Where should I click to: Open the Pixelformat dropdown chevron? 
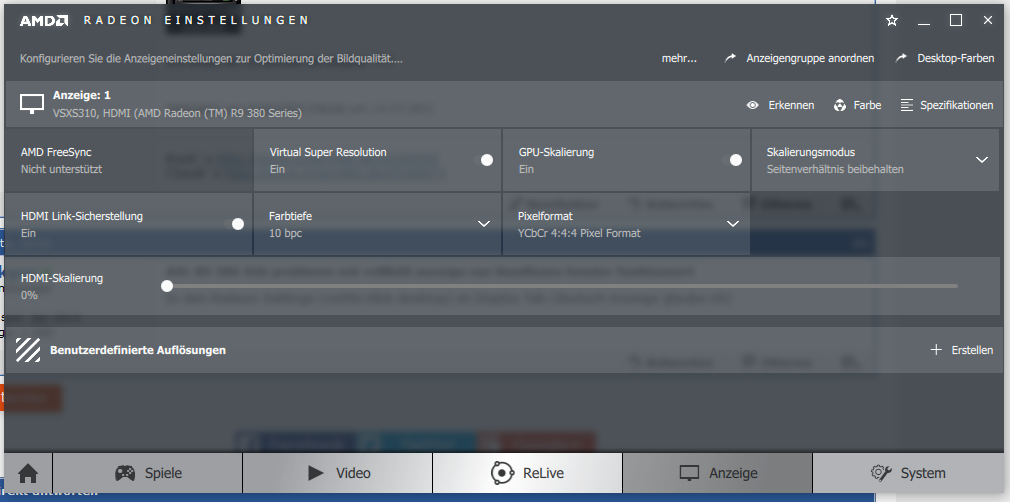click(x=732, y=224)
